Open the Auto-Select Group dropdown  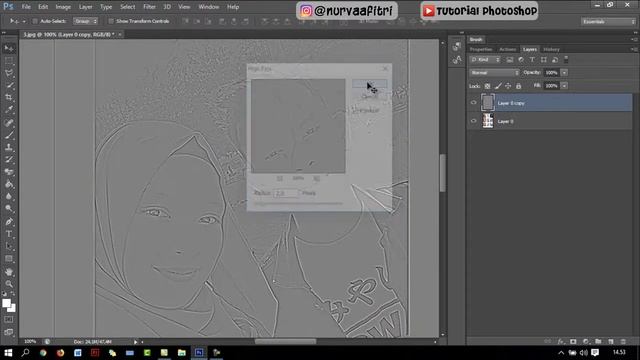(x=86, y=21)
